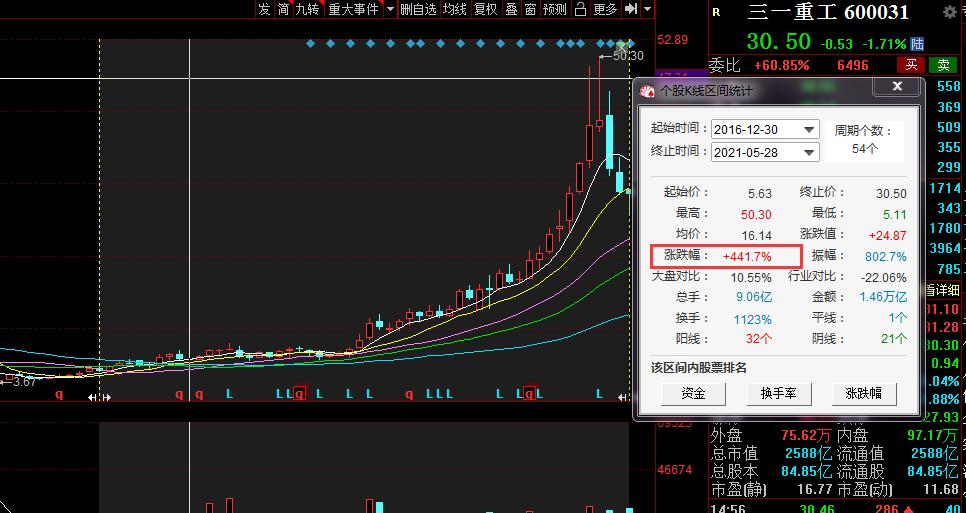966x513 pixels.
Task: Toggle 均线 moving average lines
Action: point(455,9)
